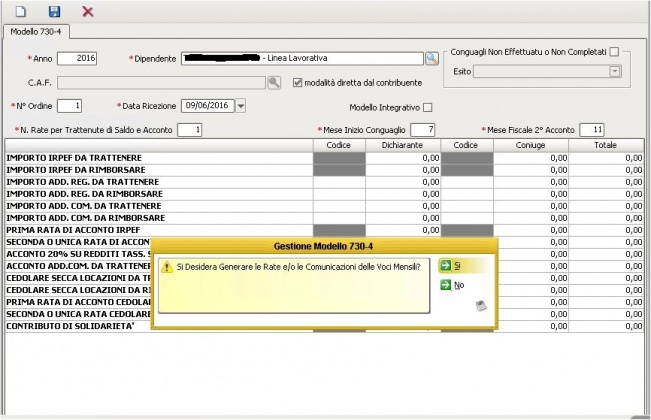
Task: Open the Data Ricezione date dropdown
Action: [x=241, y=105]
